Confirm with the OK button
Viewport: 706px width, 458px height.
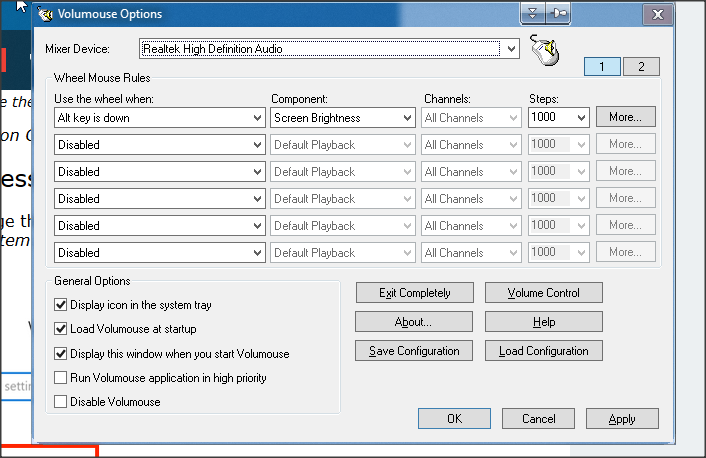[x=454, y=418]
